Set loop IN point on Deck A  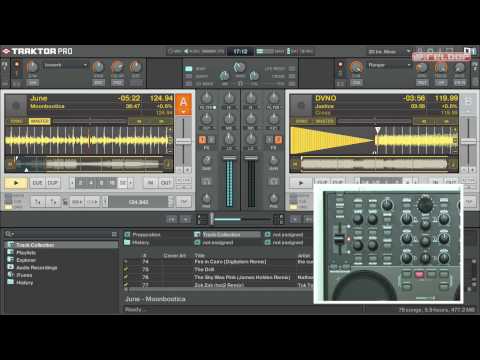click(x=150, y=183)
